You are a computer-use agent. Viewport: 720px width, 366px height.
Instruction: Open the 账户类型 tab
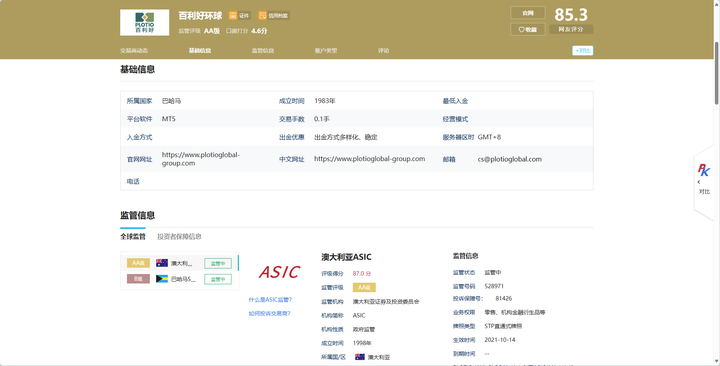click(x=326, y=51)
